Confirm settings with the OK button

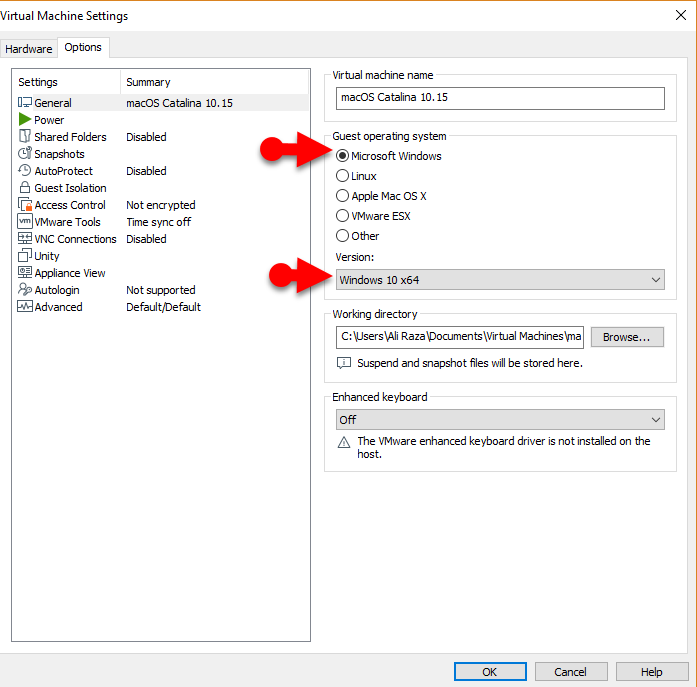click(489, 672)
